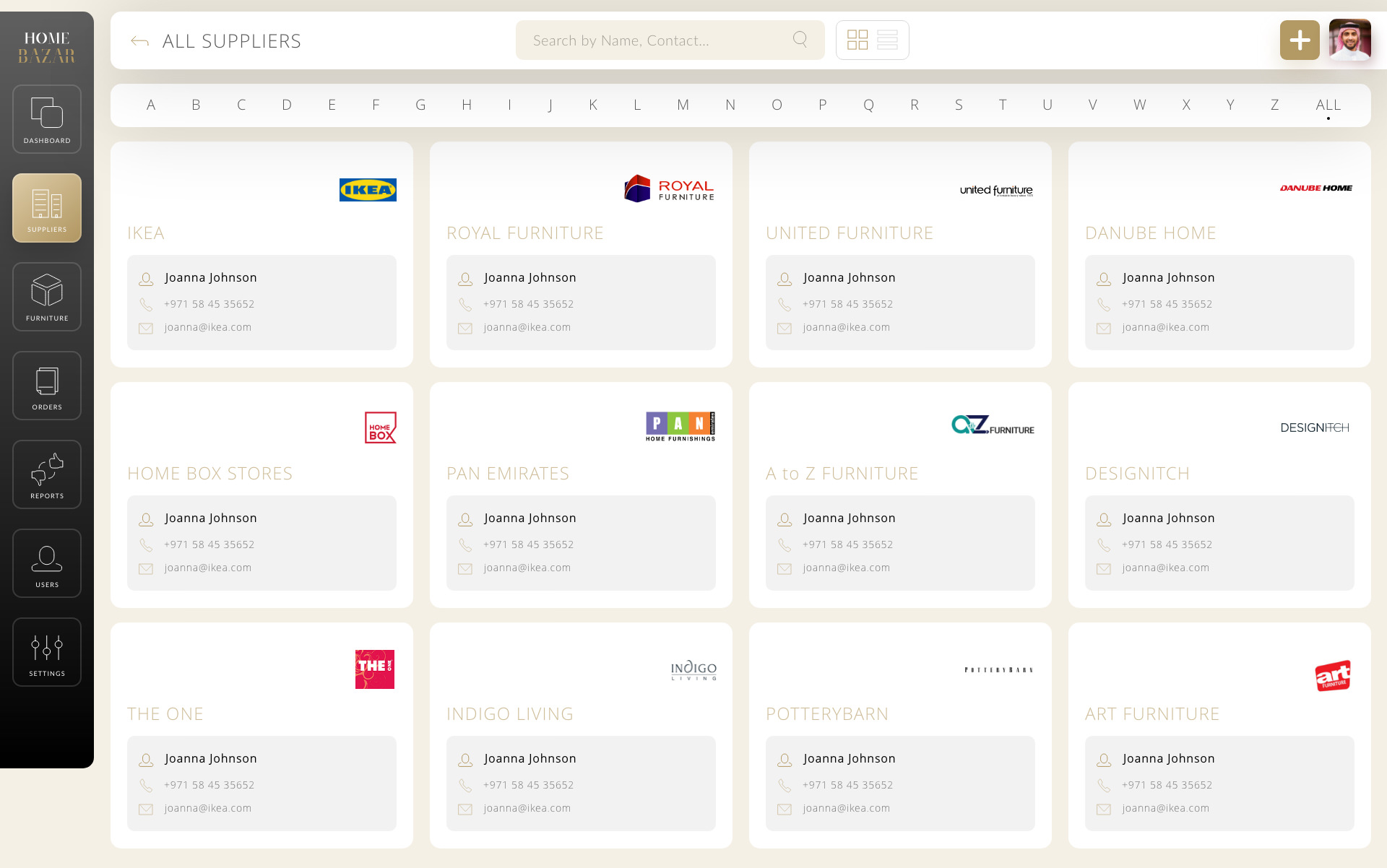This screenshot has width=1387, height=868.
Task: Open the user profile avatar
Action: [x=1349, y=40]
